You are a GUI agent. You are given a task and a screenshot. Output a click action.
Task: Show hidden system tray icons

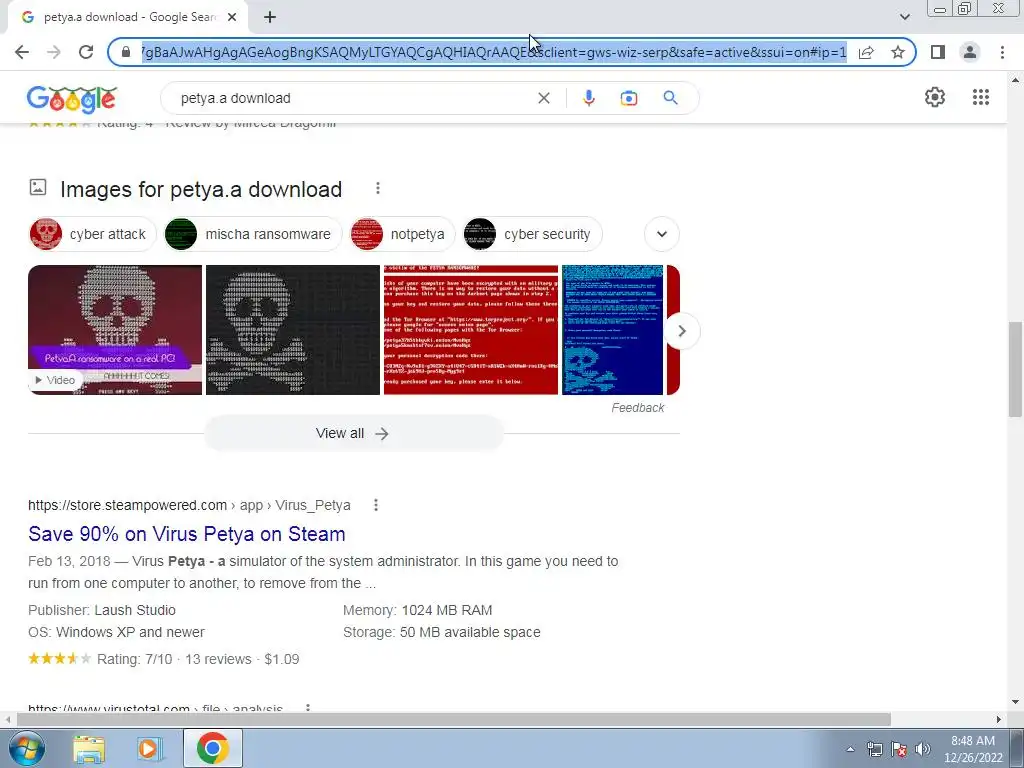pyautogui.click(x=850, y=749)
